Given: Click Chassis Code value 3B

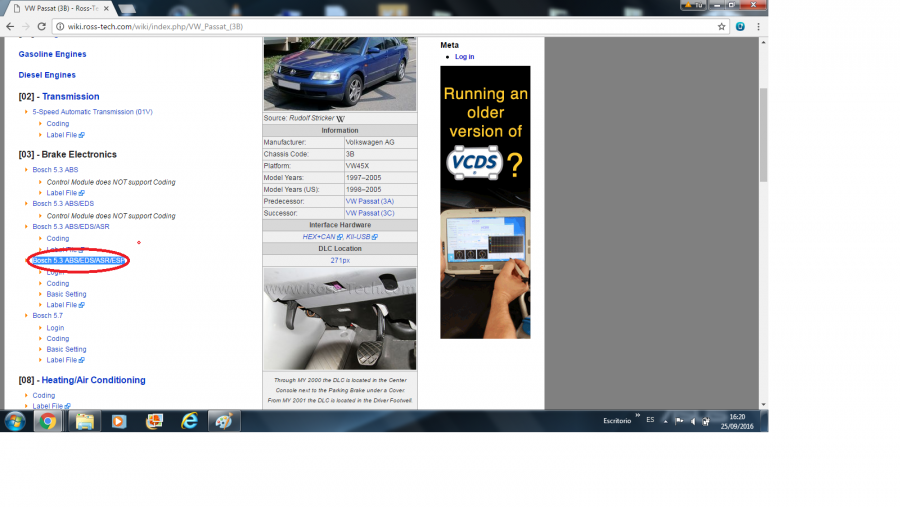Looking at the screenshot, I should (x=350, y=154).
